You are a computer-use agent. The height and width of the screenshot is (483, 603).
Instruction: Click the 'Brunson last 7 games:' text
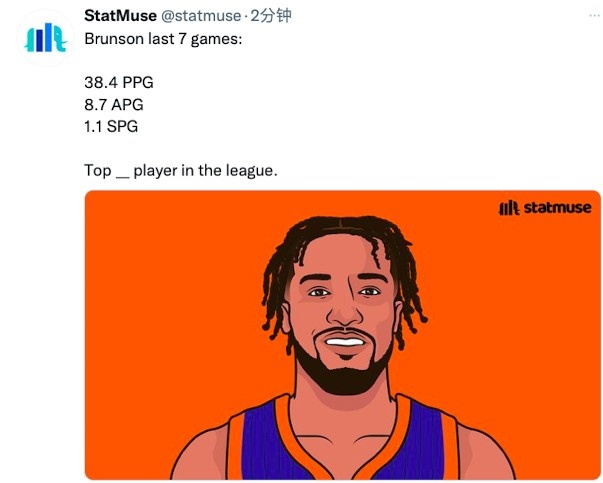click(163, 39)
